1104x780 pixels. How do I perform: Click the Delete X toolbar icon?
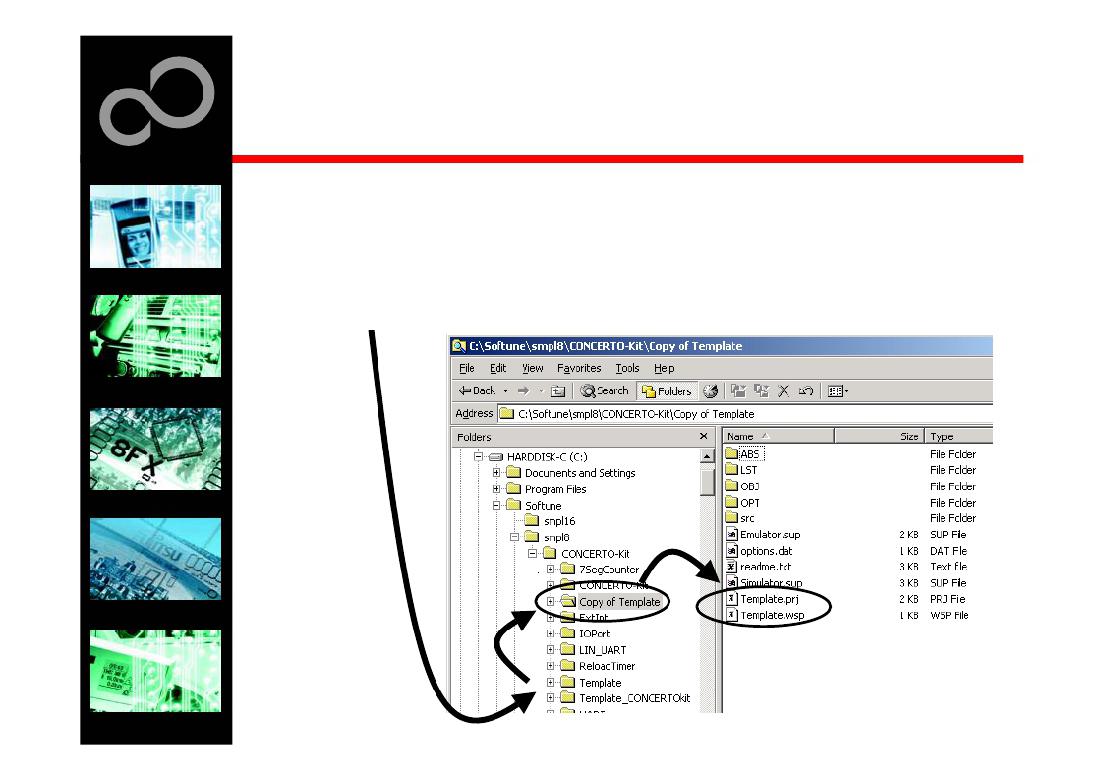click(x=784, y=391)
